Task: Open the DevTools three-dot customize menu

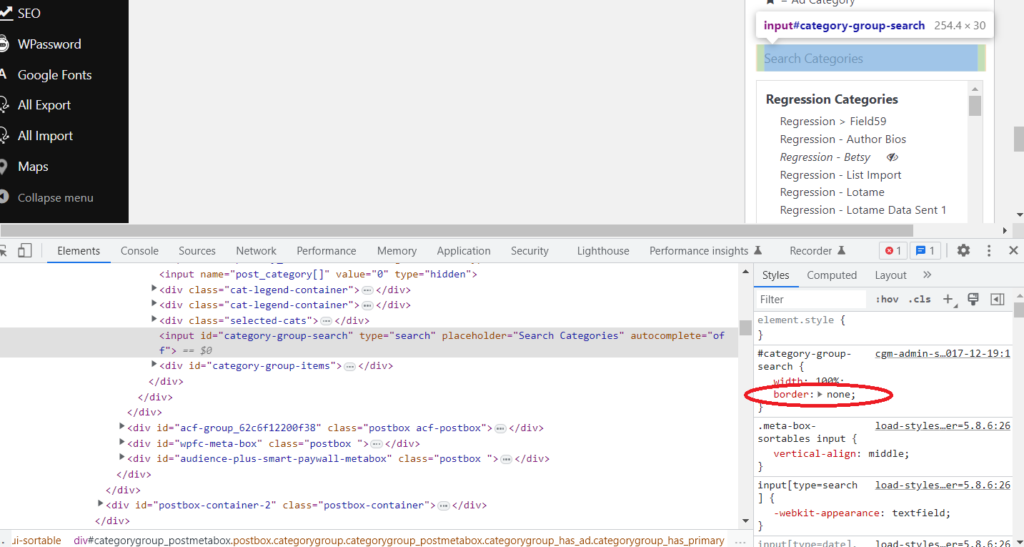Action: pos(989,251)
